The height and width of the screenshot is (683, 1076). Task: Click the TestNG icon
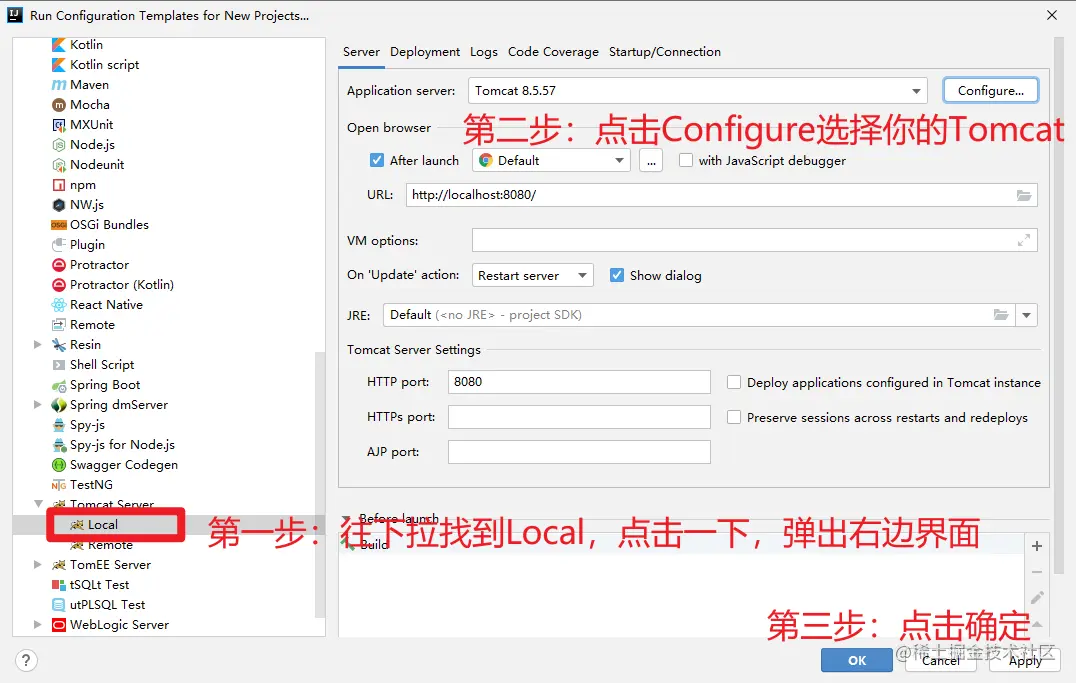pyautogui.click(x=59, y=485)
